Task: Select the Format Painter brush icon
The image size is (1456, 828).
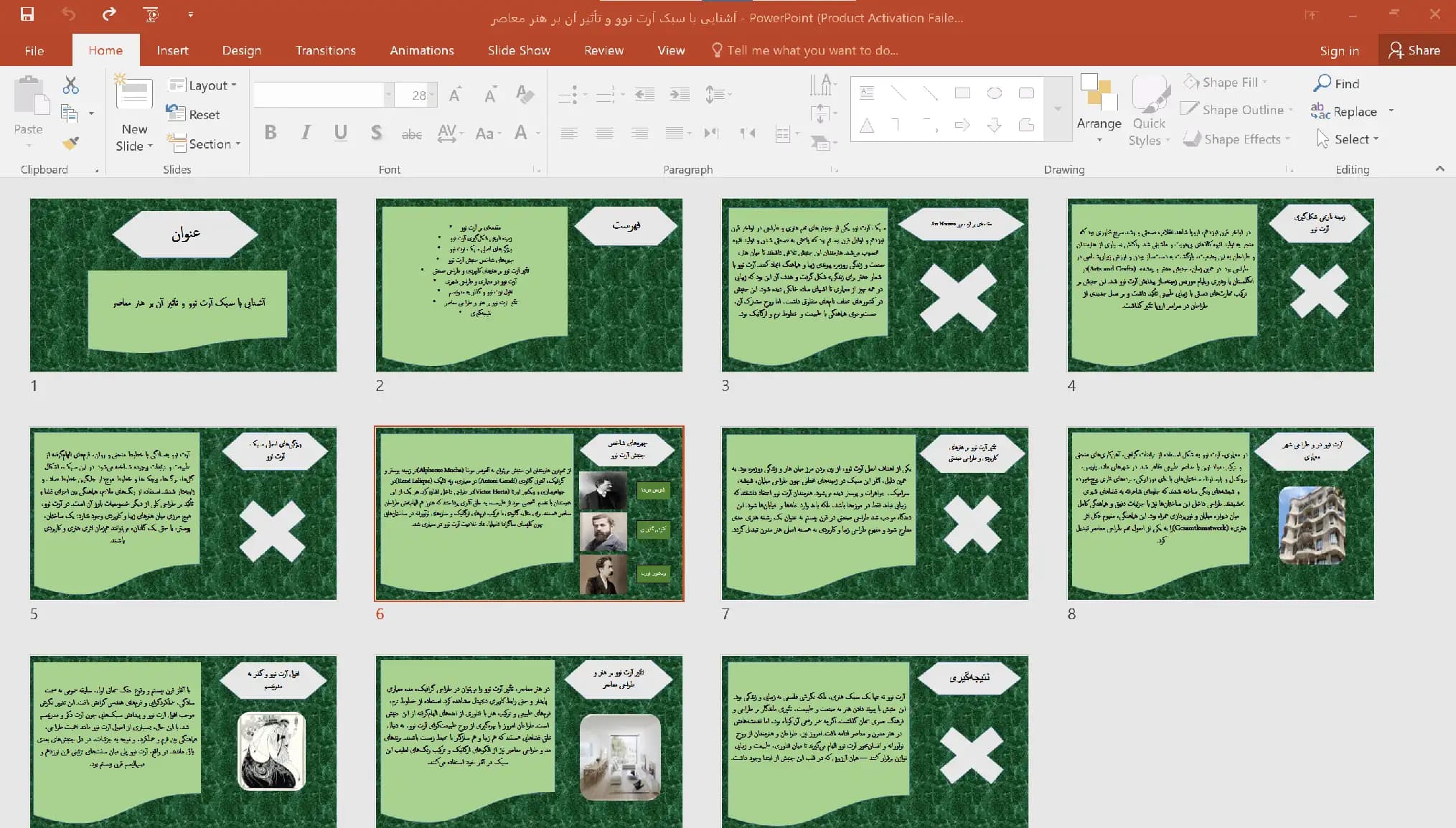Action: 70,143
